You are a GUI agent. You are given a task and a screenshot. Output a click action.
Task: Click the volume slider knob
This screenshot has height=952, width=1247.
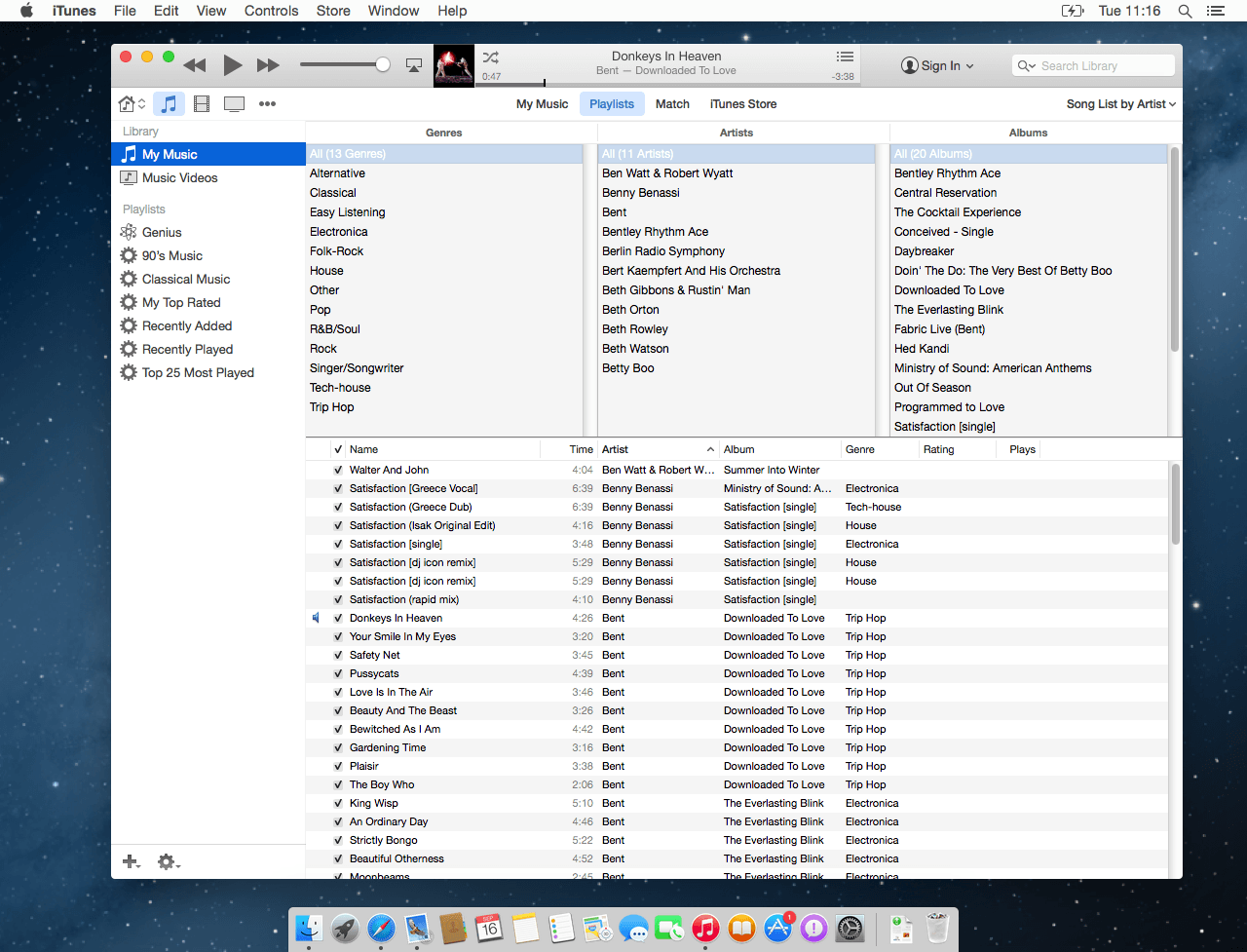(383, 65)
